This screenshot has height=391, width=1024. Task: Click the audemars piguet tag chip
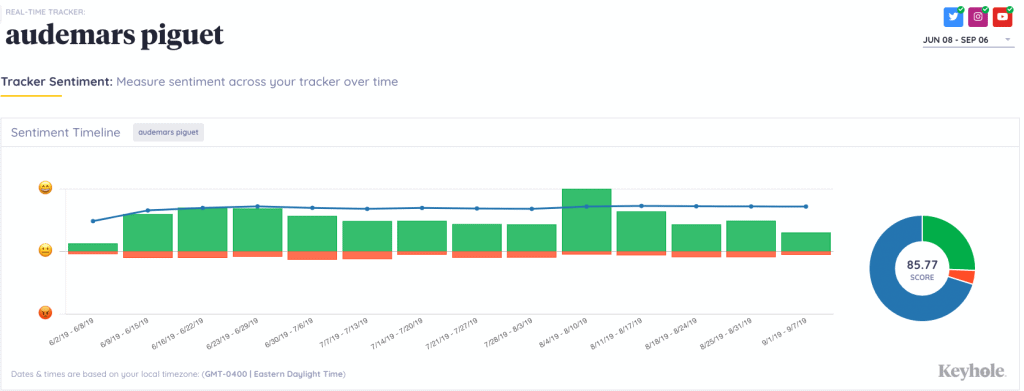click(168, 132)
